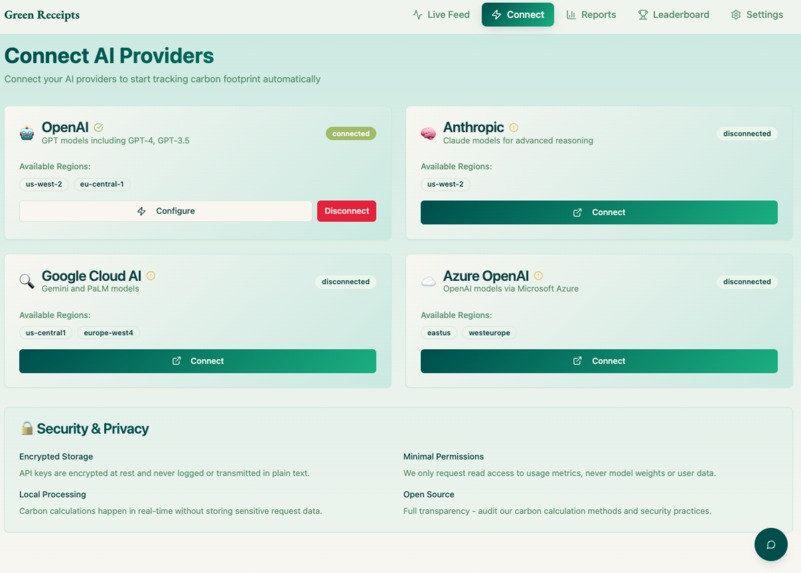
Task: Click the Azure OpenAI warning status icon
Action: [538, 276]
